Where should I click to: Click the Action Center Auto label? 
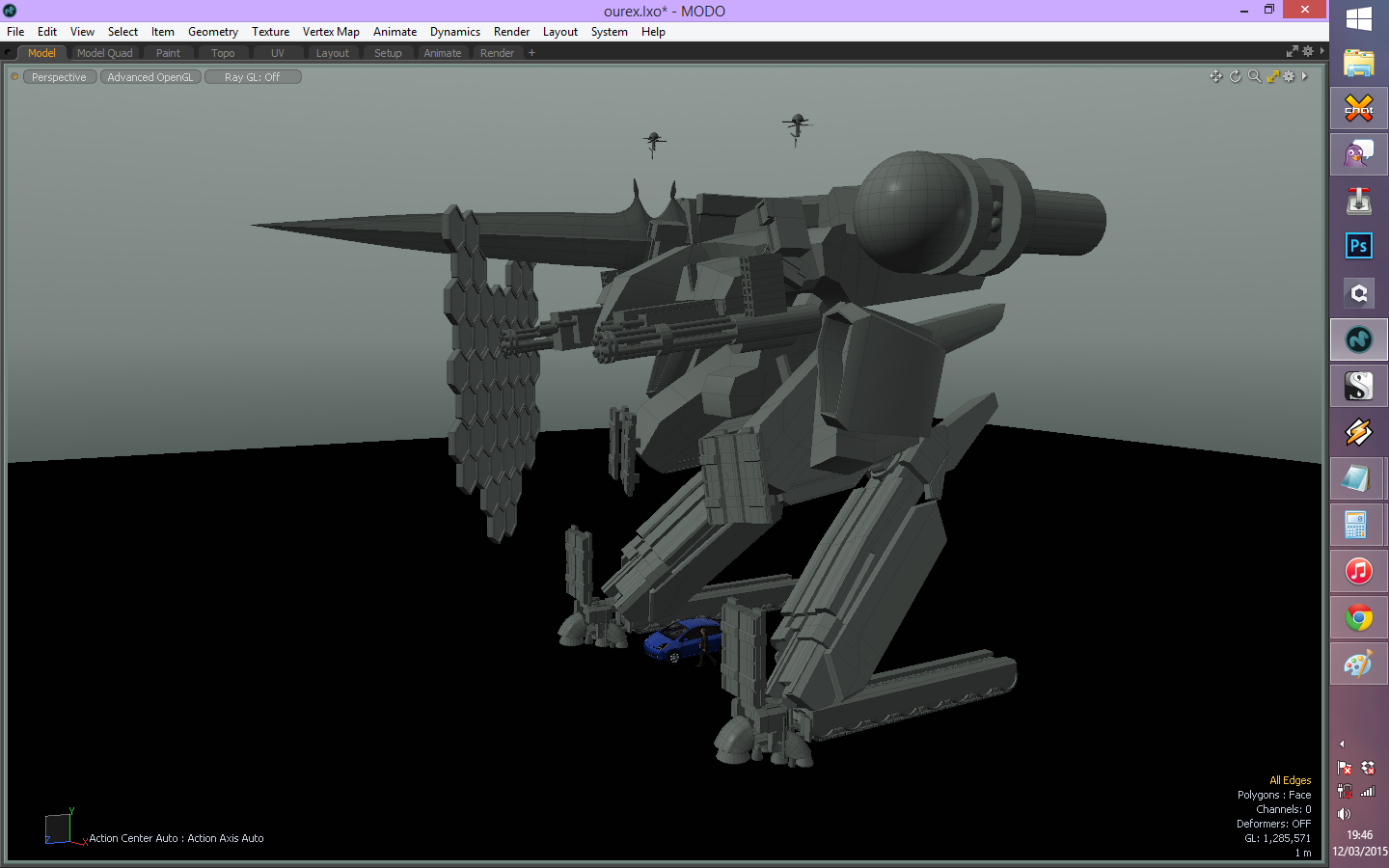coord(133,838)
